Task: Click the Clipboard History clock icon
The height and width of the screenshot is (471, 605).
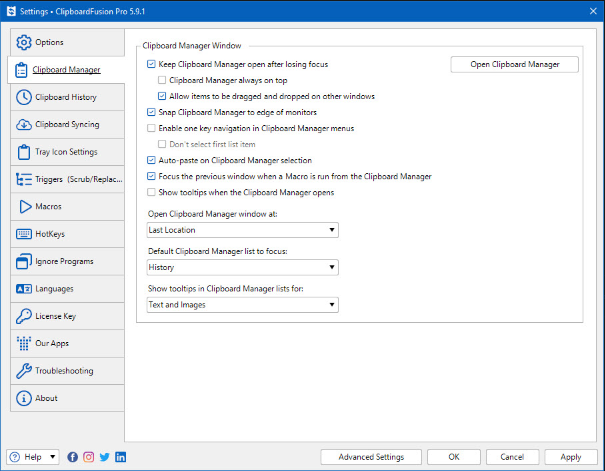Action: point(24,97)
